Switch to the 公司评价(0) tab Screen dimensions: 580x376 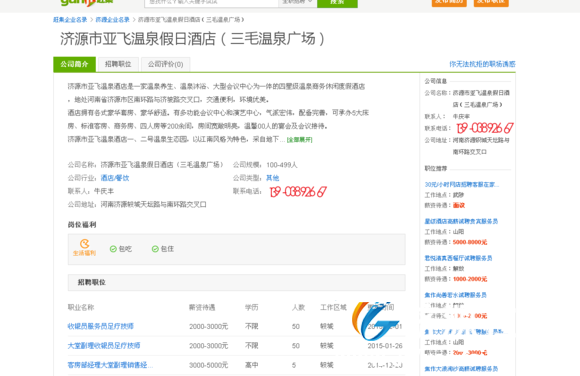[165, 64]
